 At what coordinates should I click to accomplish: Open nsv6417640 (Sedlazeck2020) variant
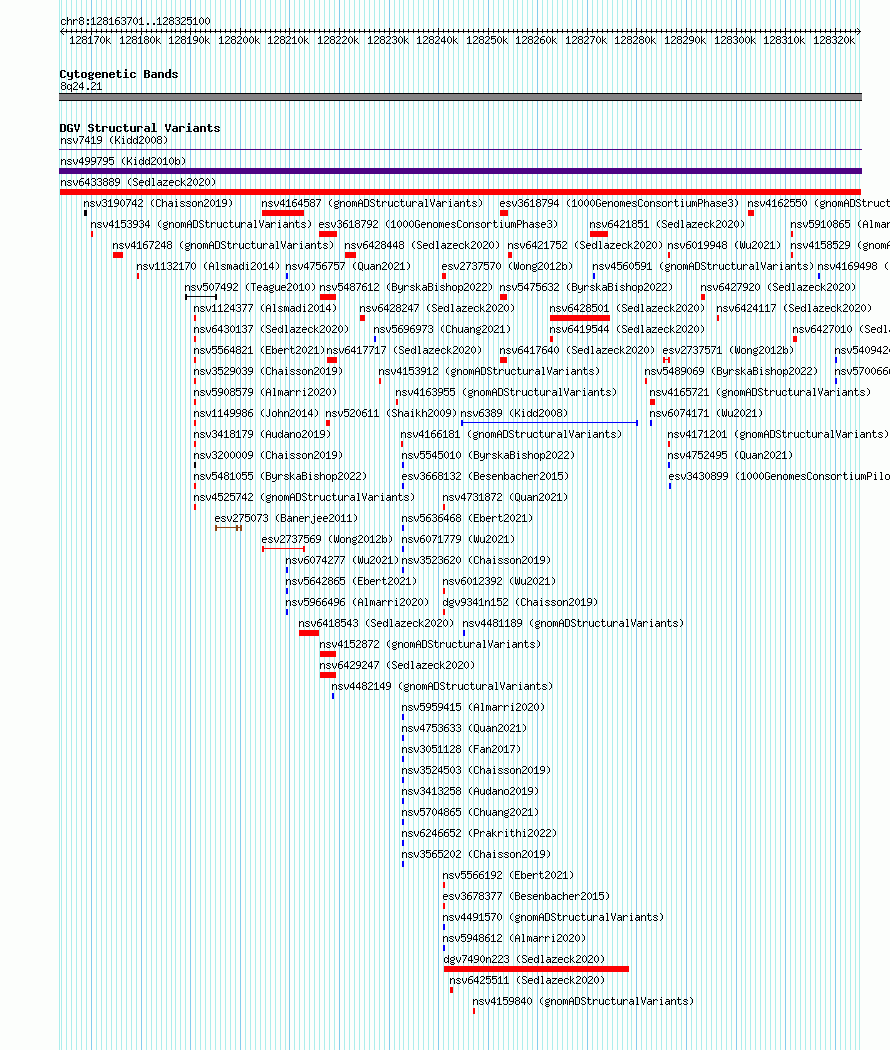click(577, 350)
